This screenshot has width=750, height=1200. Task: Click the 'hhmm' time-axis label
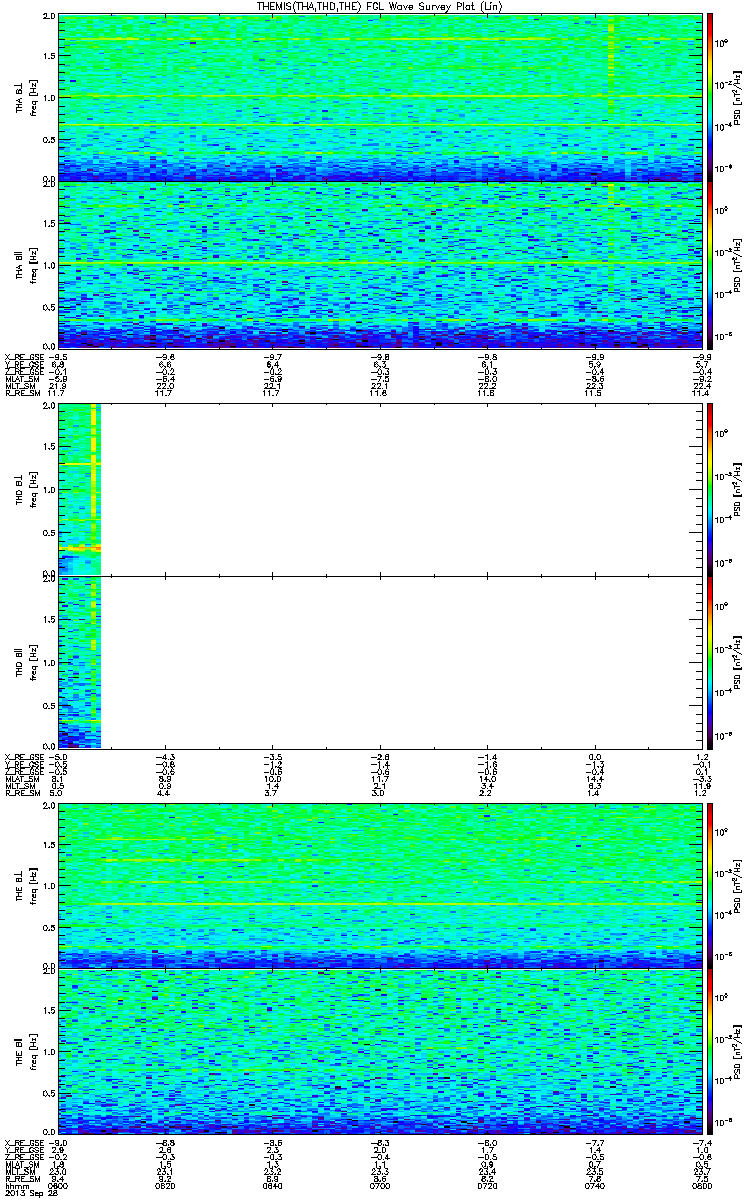15,1184
